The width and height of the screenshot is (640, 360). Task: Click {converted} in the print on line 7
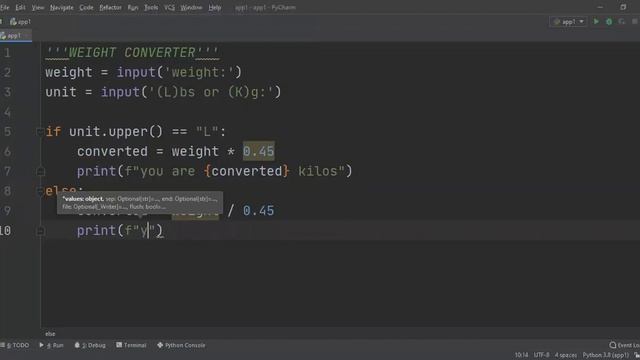coord(247,171)
